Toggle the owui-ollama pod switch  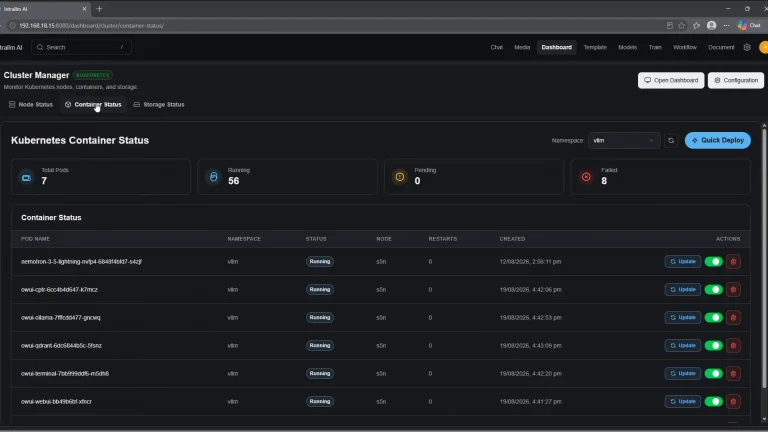pyautogui.click(x=714, y=317)
